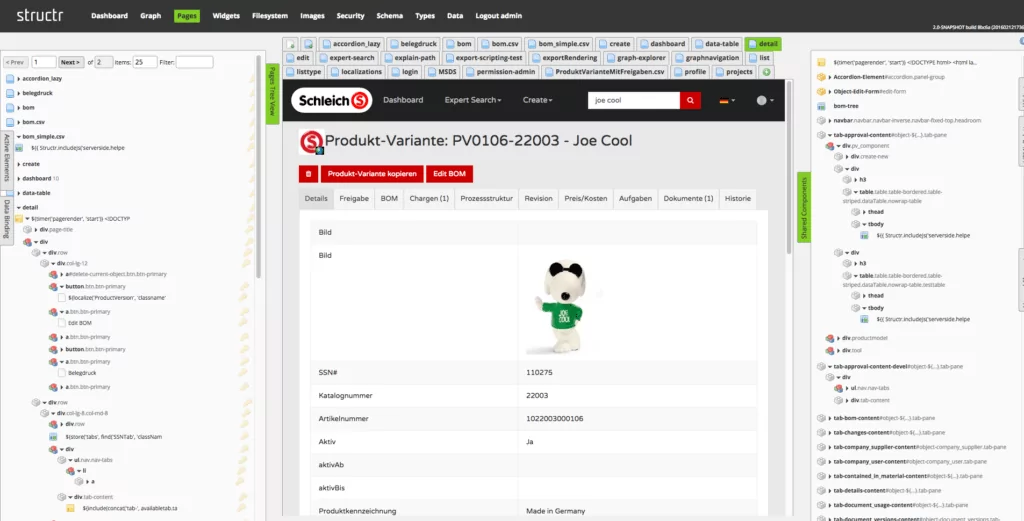Open the Create dropdown menu
This screenshot has width=1024, height=521.
click(537, 101)
